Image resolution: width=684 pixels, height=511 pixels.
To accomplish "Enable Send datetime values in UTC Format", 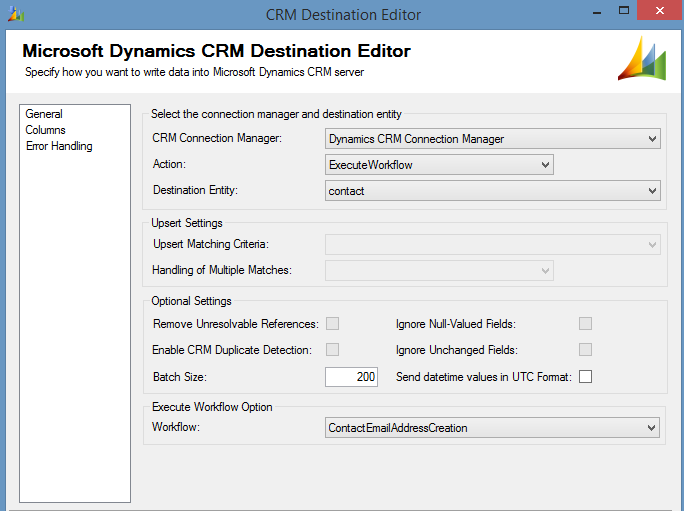I will tap(586, 376).
